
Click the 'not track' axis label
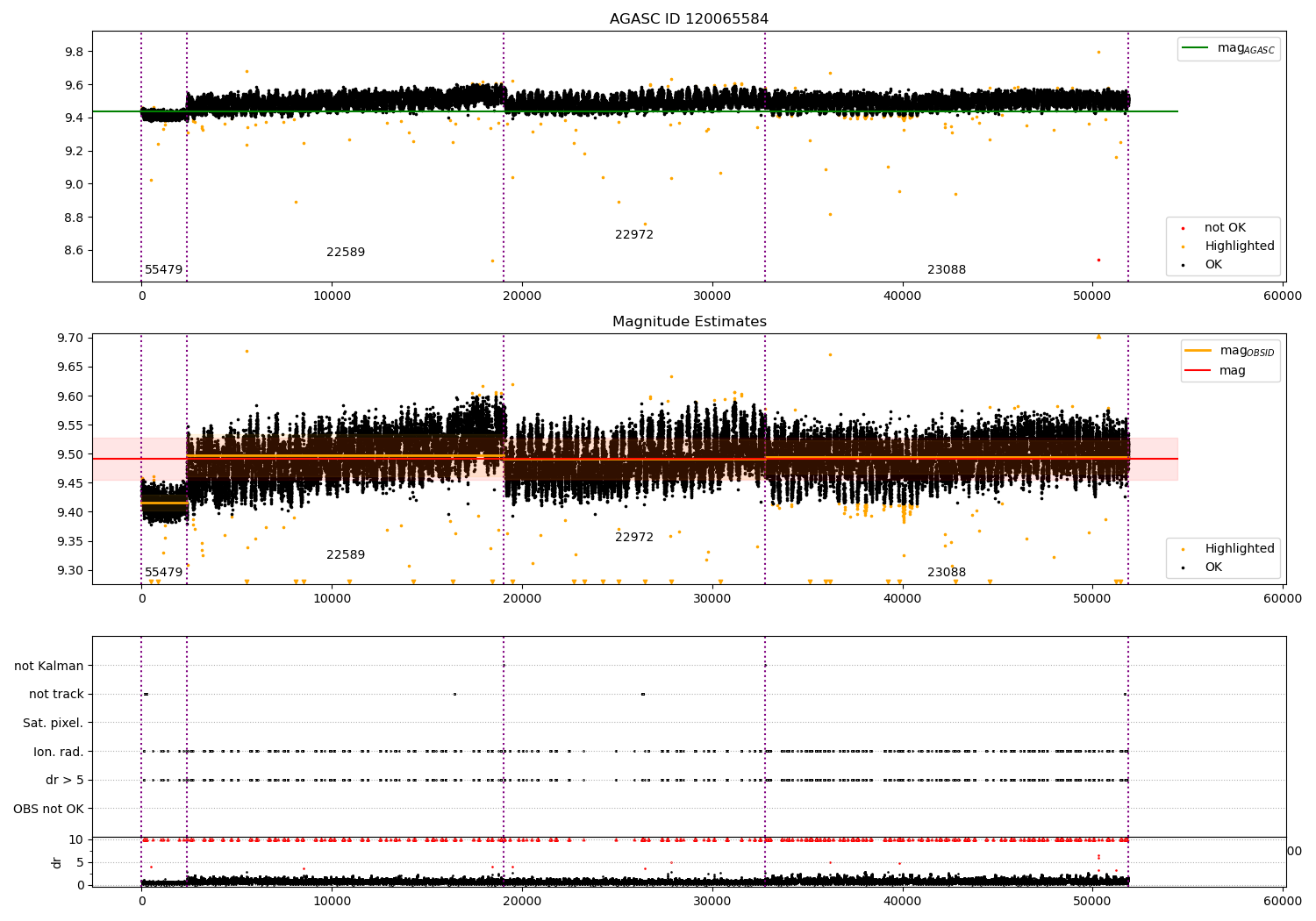56,695
